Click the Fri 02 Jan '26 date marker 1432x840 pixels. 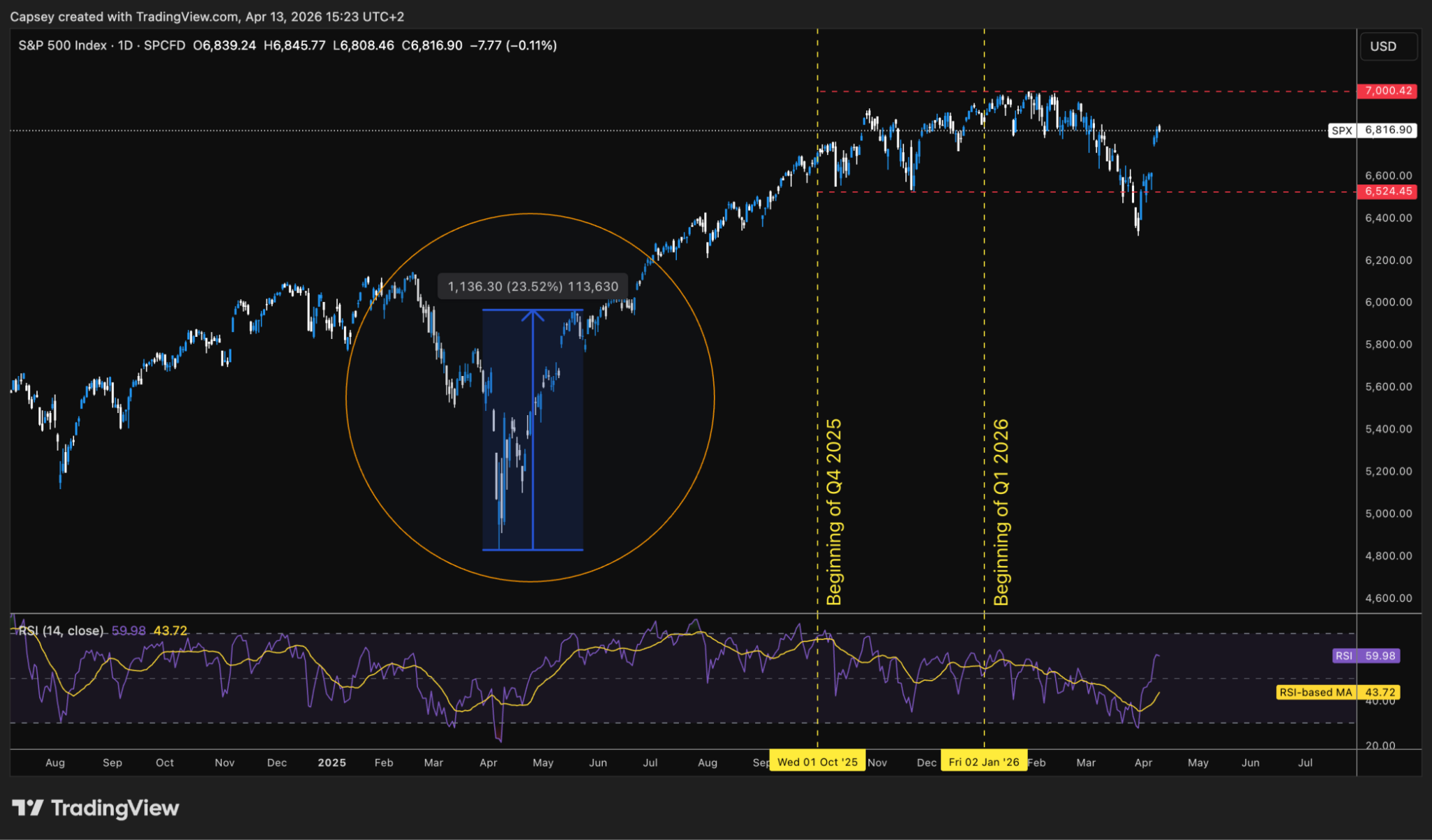click(984, 761)
